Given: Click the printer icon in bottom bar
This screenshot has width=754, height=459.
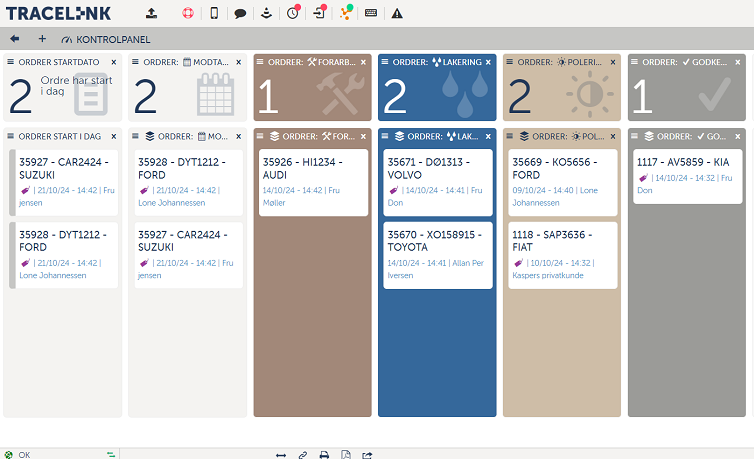Looking at the screenshot, I should pos(324,454).
